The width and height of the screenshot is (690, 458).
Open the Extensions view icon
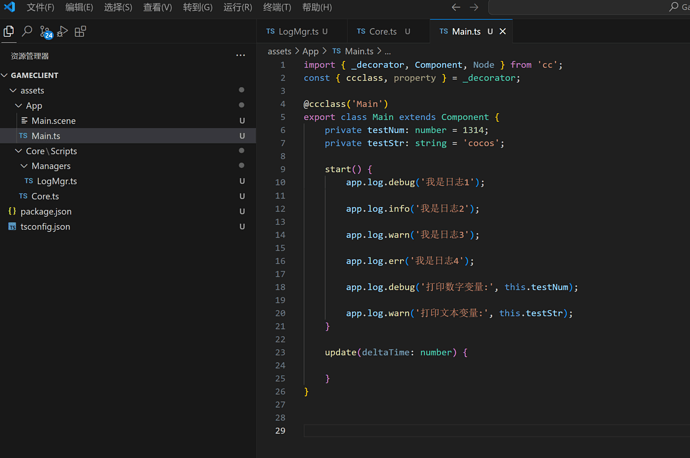pos(81,32)
